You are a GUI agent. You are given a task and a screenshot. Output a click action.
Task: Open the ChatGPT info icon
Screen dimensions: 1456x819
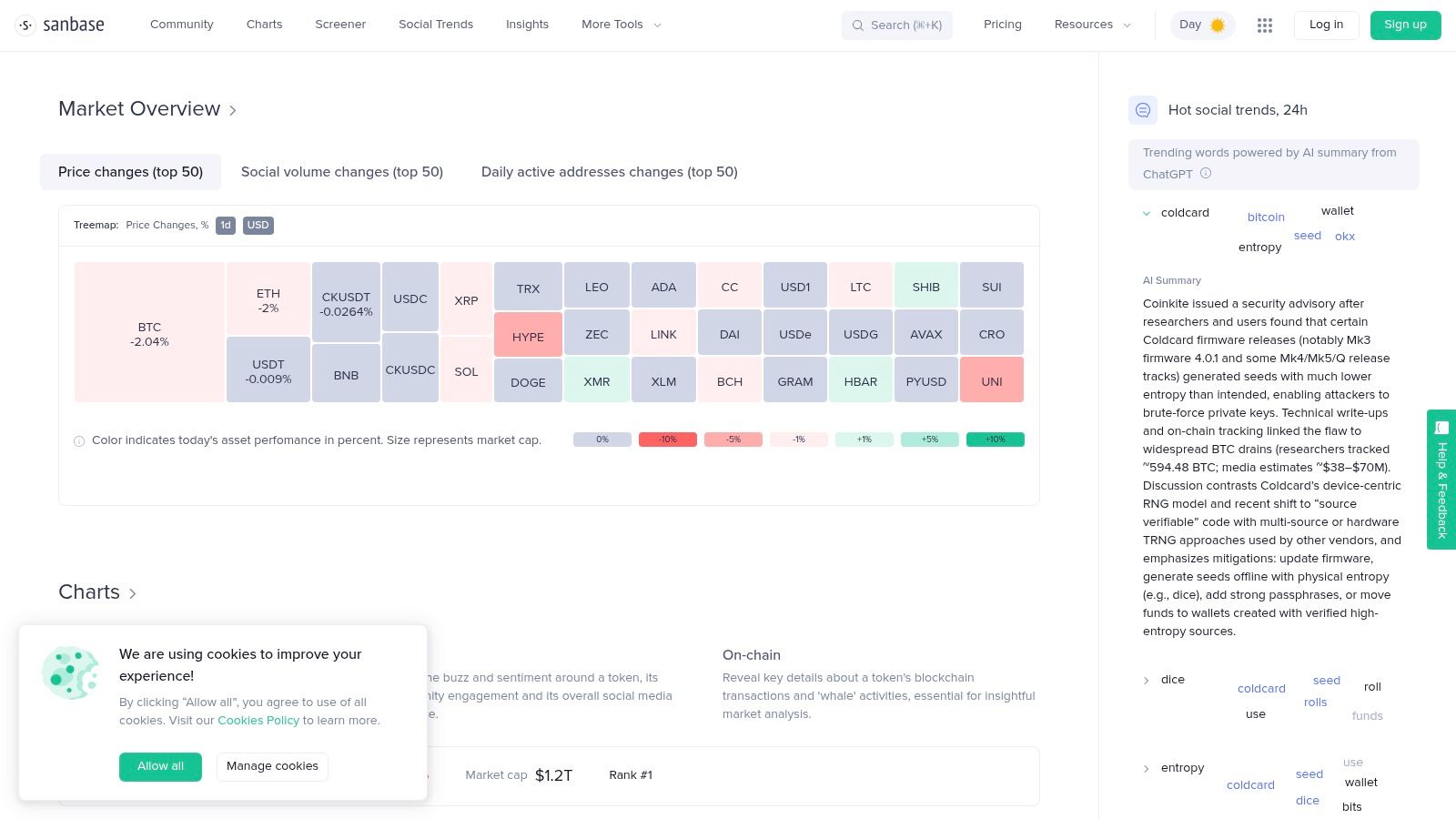[1206, 174]
